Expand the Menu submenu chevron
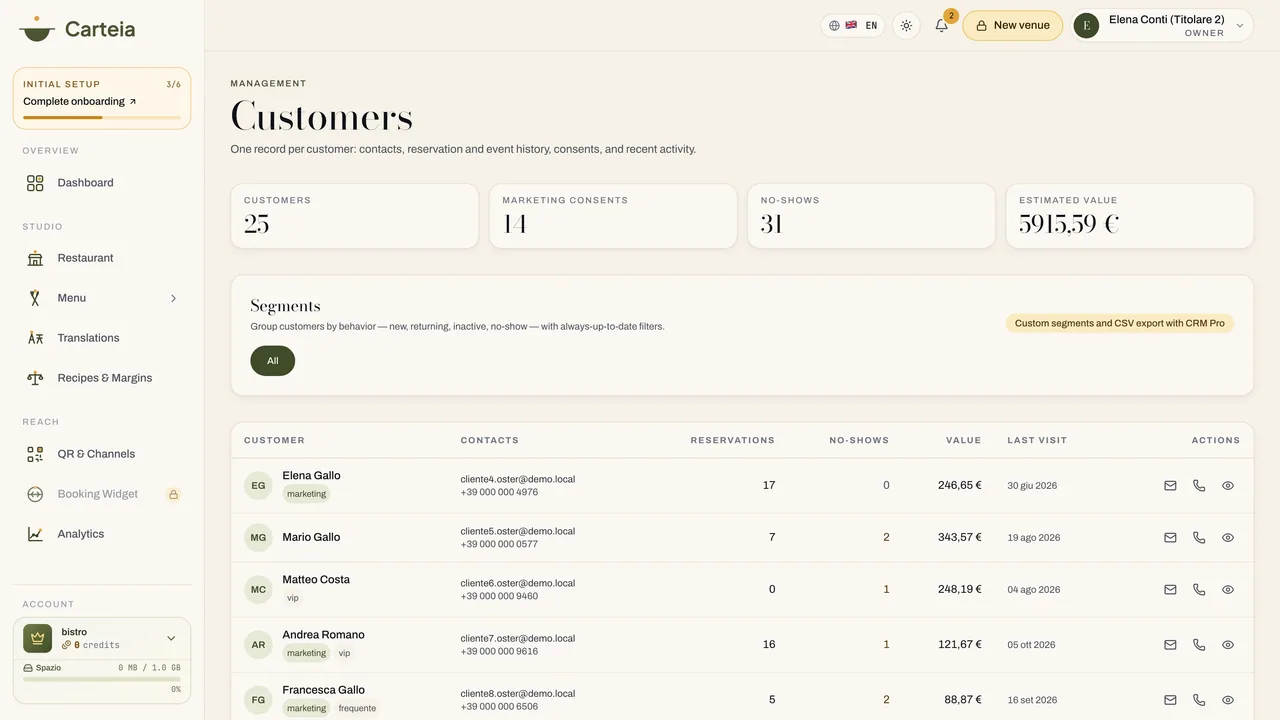 coord(173,298)
